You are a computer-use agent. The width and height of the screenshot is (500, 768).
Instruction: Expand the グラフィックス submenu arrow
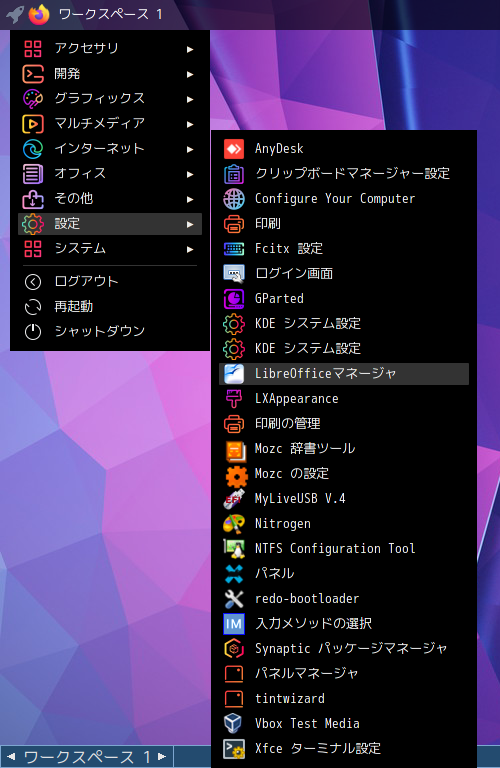[x=190, y=99]
